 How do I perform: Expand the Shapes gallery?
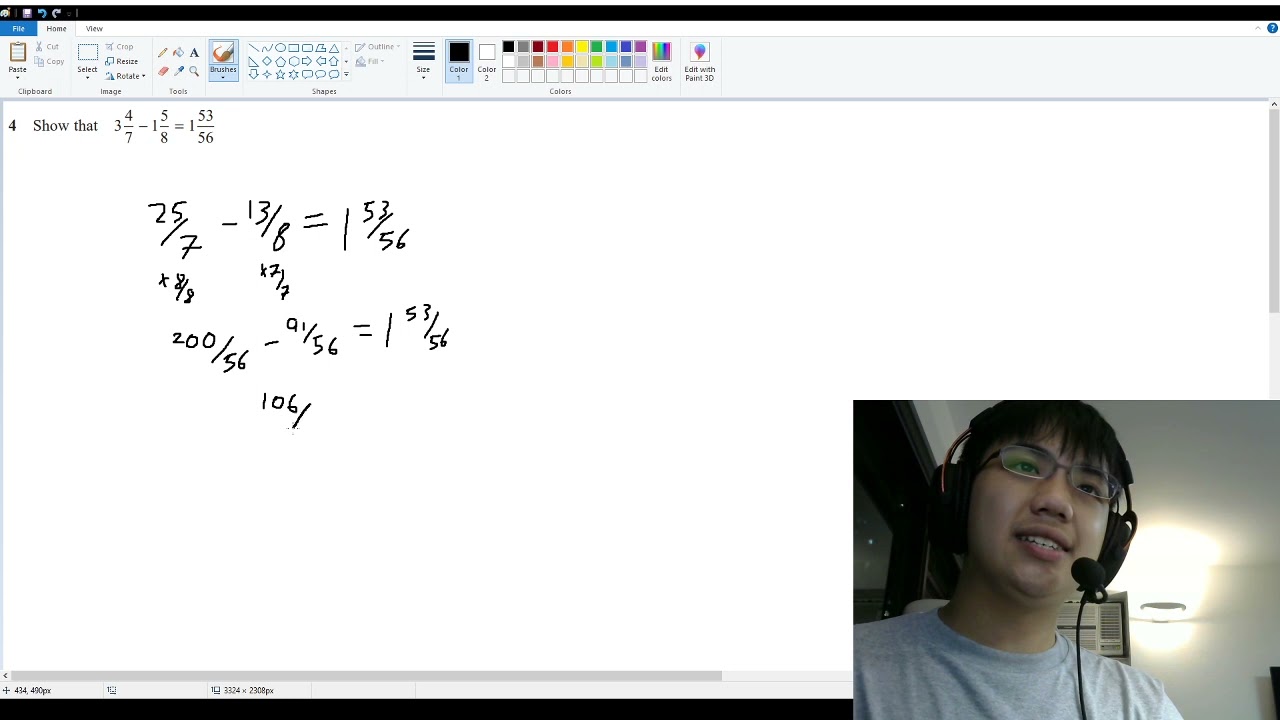click(347, 74)
